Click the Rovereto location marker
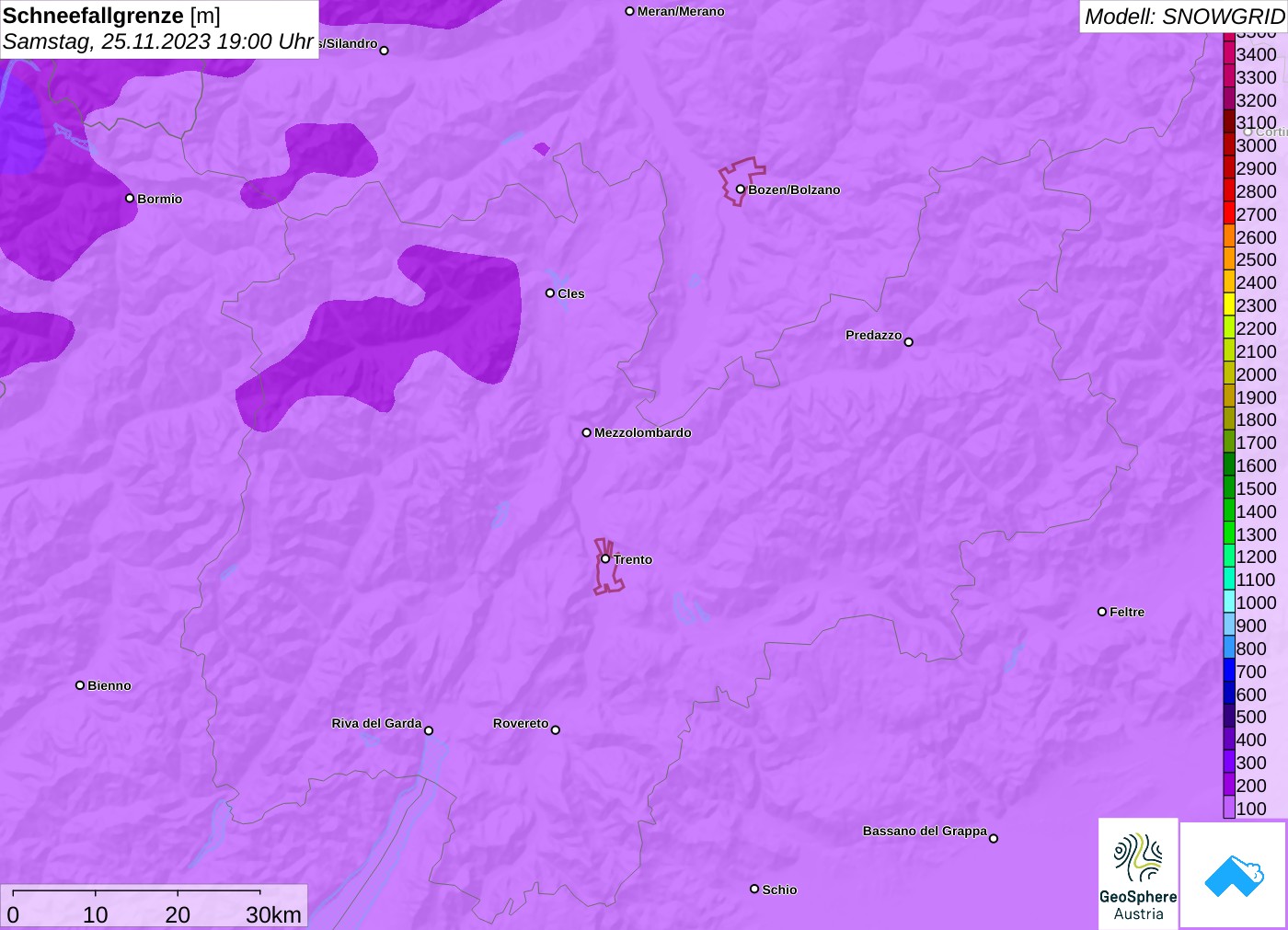Screen dimensions: 1288x930 tap(556, 729)
